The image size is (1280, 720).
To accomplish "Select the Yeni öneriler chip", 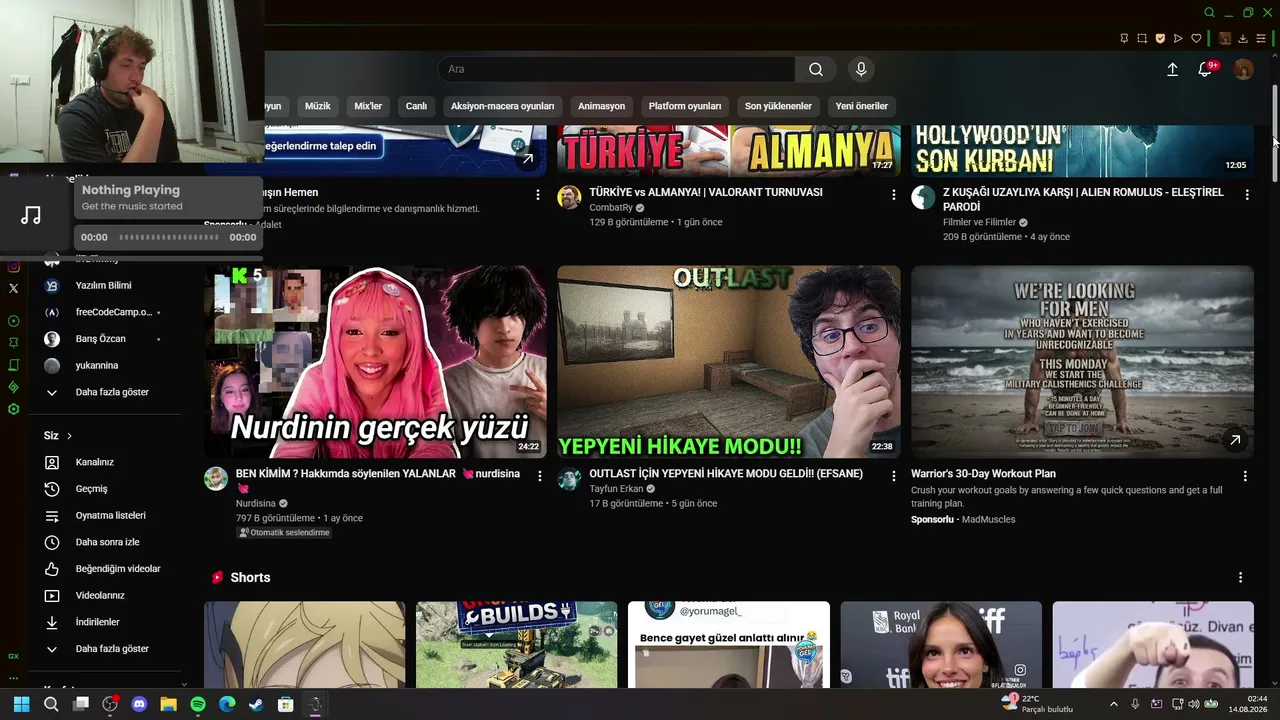I will click(x=862, y=106).
